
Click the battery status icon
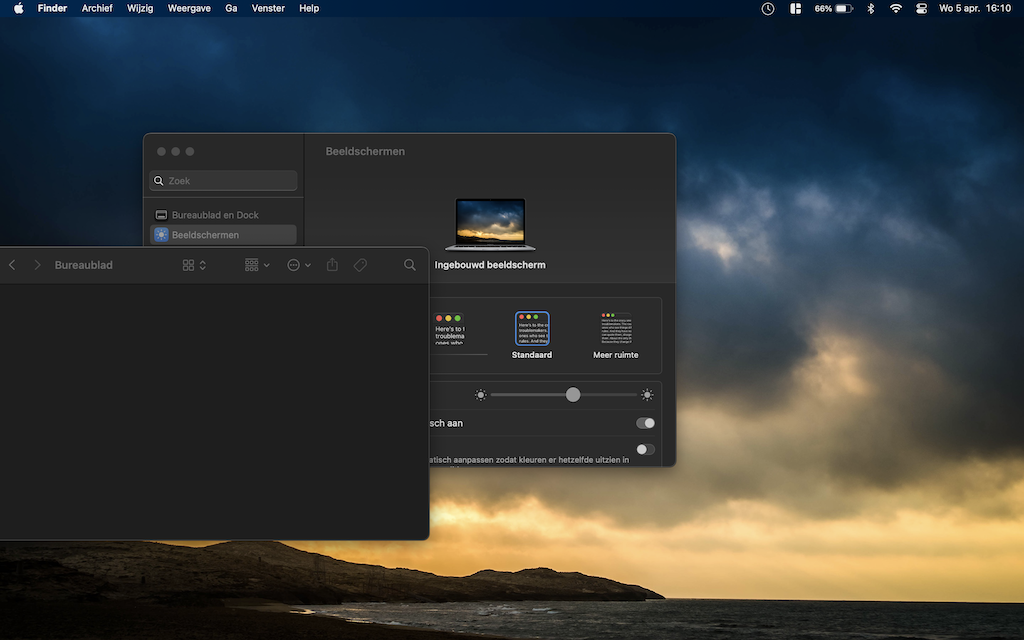(844, 8)
